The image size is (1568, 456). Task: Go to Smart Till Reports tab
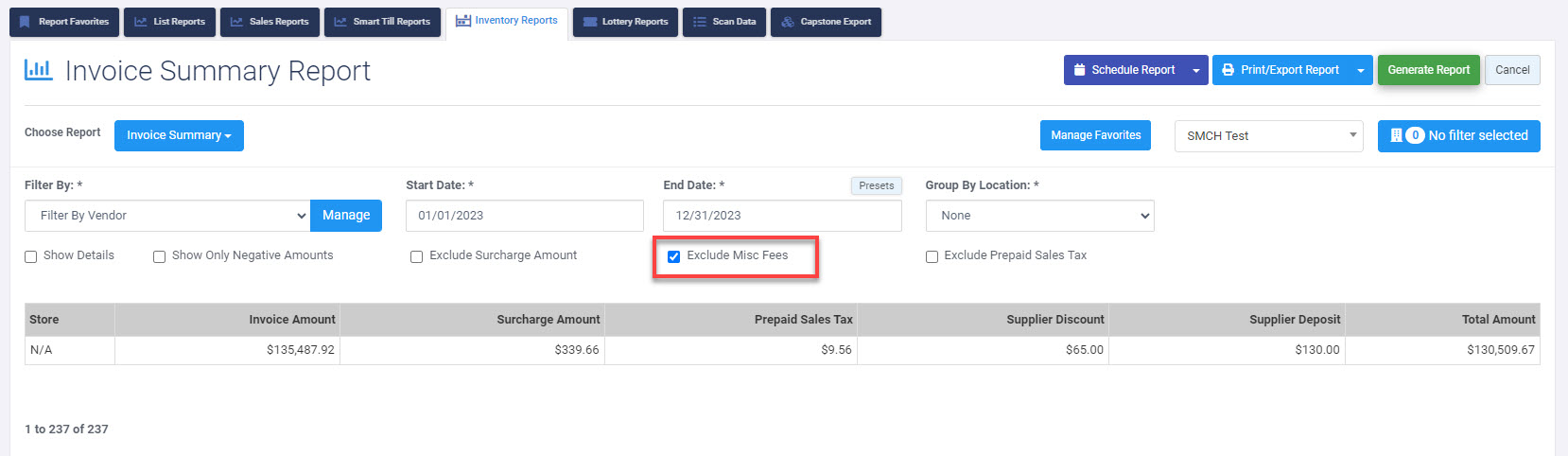[382, 22]
